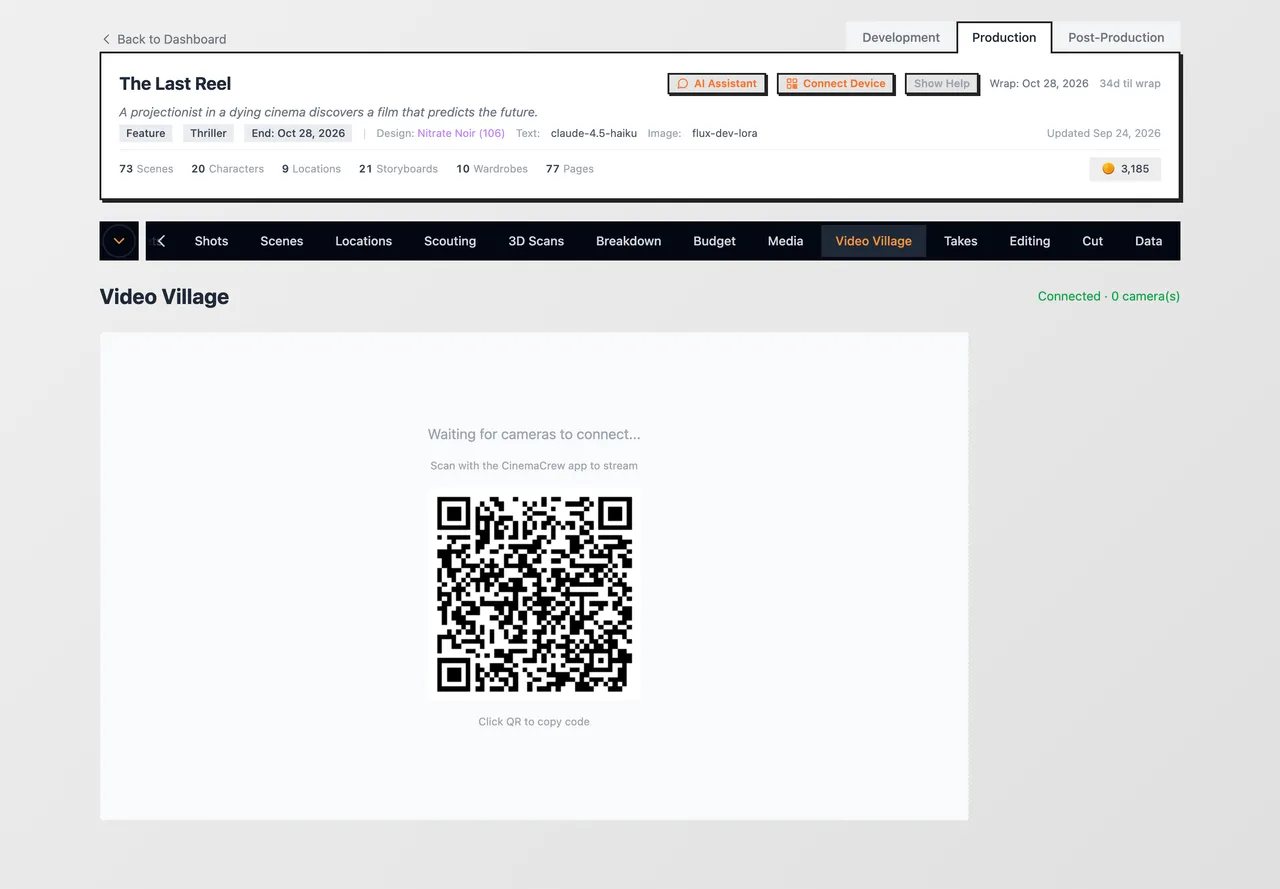
Task: Go to the Locations tab
Action: [x=363, y=241]
